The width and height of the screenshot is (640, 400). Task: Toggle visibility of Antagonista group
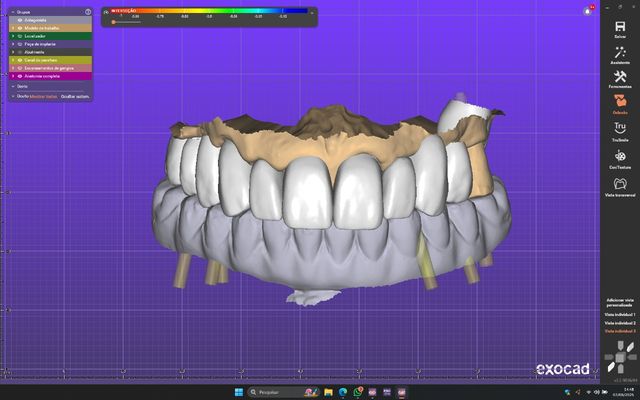(20, 20)
